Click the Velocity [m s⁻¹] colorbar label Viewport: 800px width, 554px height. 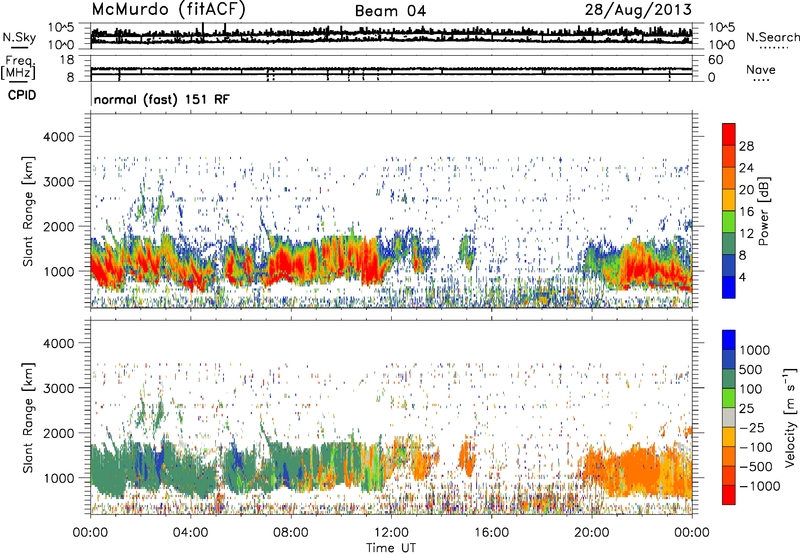pos(790,417)
